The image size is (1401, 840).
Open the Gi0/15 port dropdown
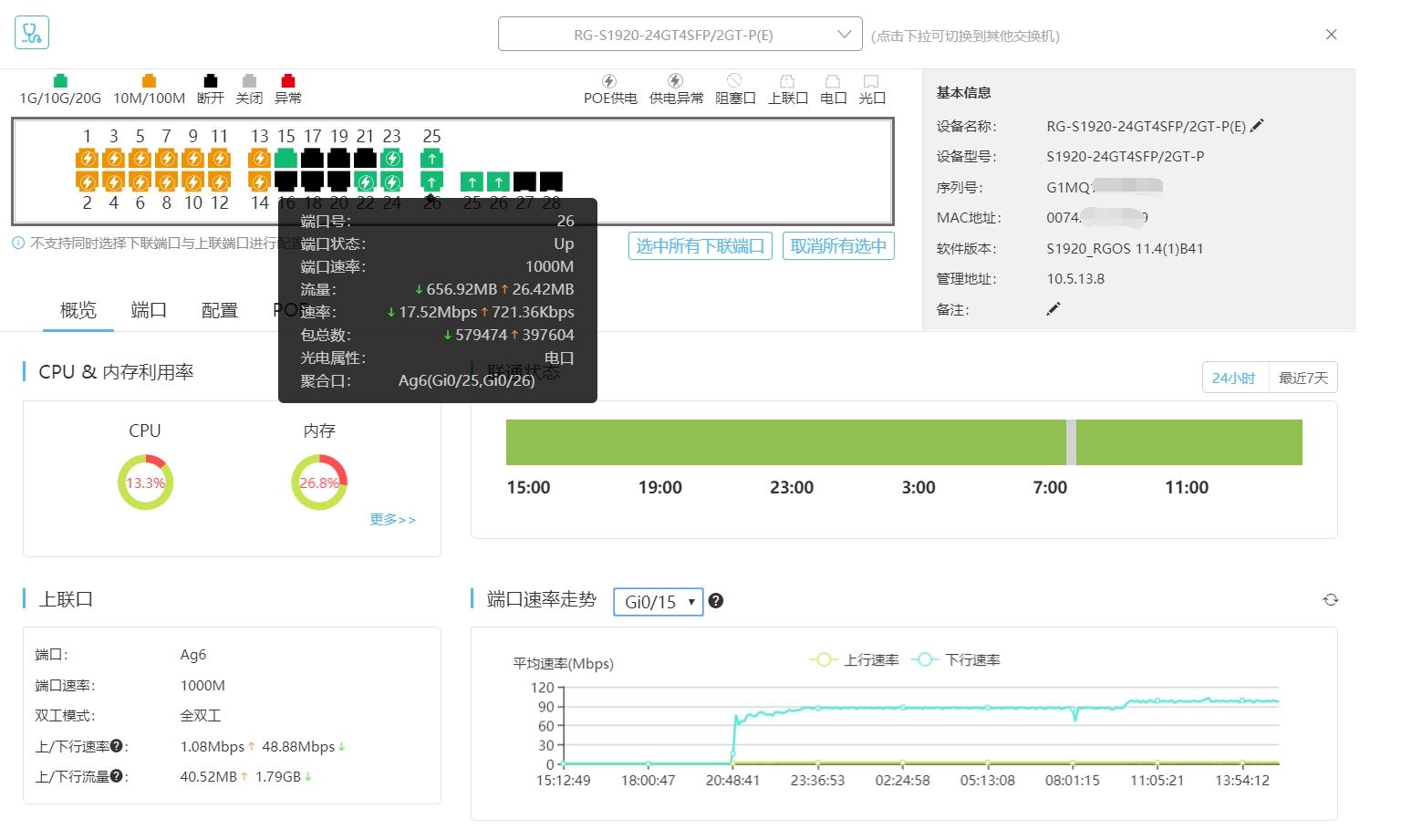[659, 602]
